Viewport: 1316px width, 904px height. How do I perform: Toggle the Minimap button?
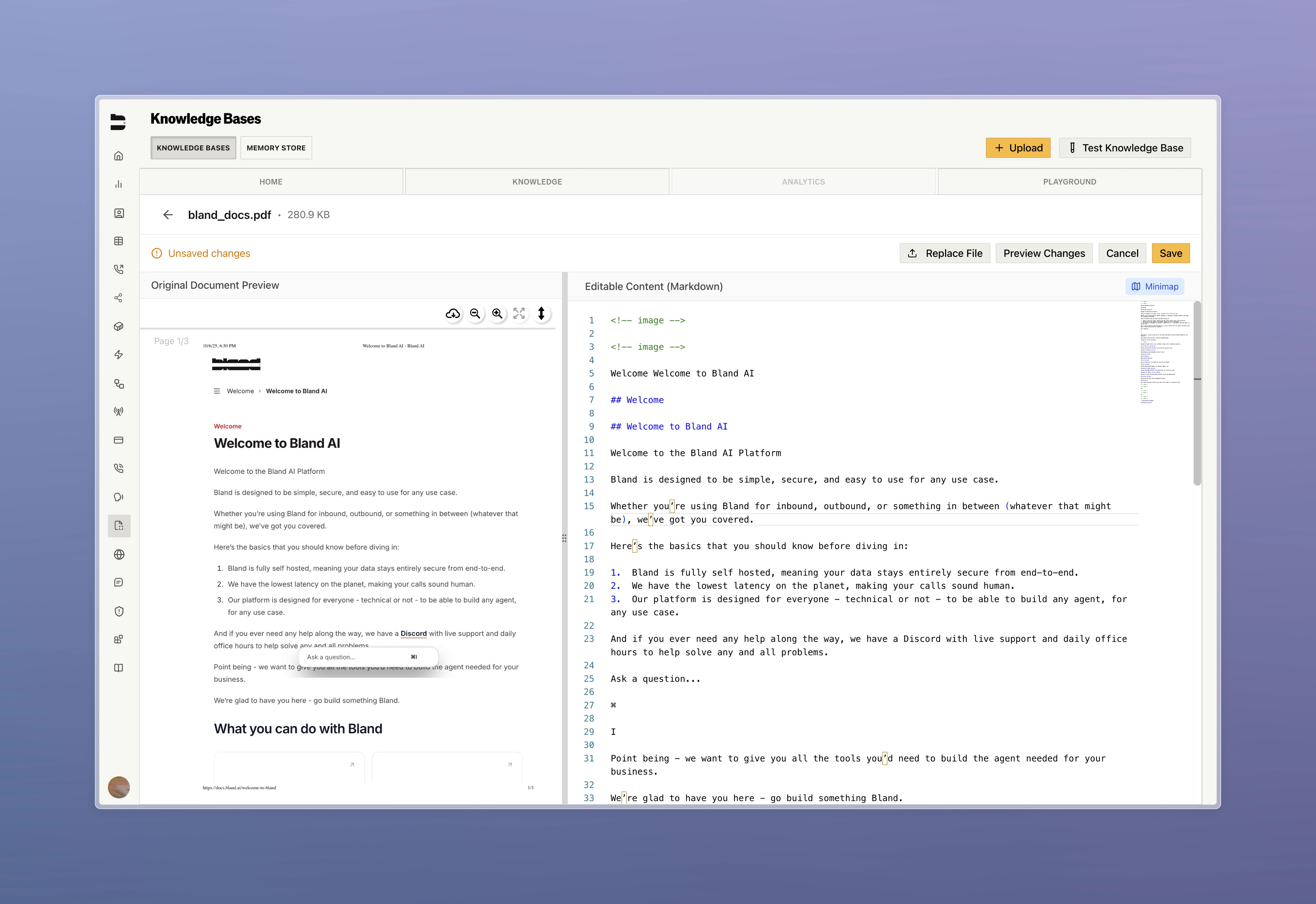click(x=1155, y=287)
